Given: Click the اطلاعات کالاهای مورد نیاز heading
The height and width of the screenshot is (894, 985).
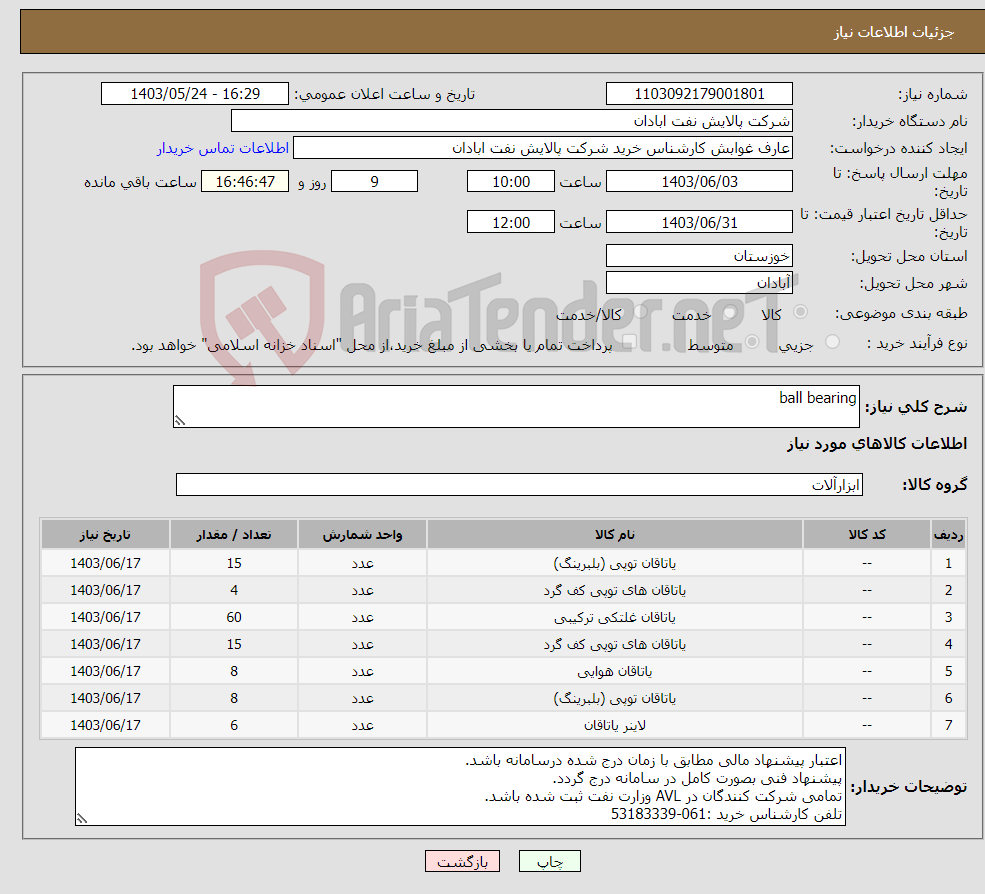Looking at the screenshot, I should click(877, 444).
